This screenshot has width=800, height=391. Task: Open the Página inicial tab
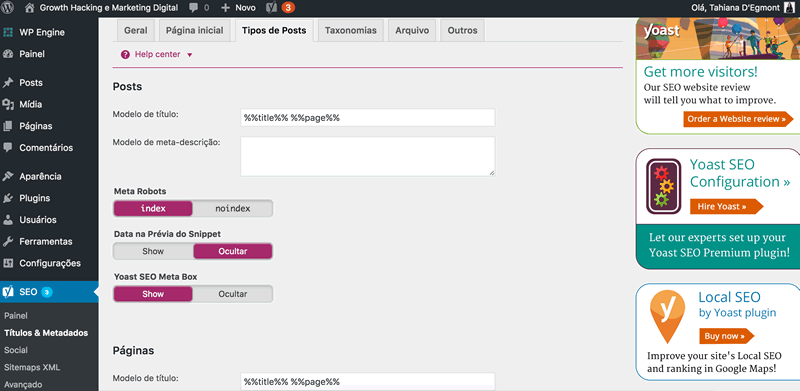(195, 31)
